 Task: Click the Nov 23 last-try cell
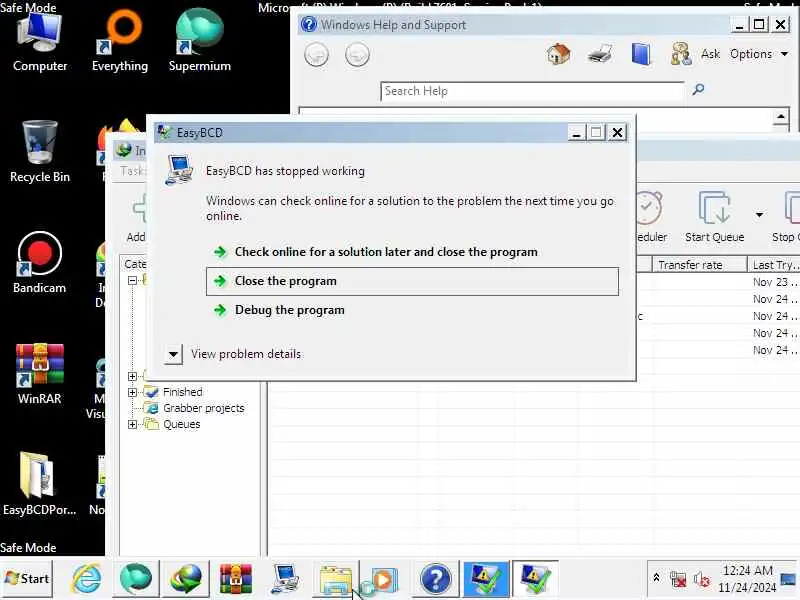[773, 282]
